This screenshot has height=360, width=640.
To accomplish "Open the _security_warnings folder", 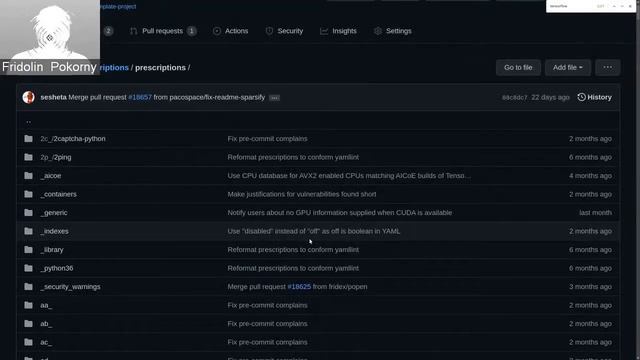I will click(x=71, y=287).
